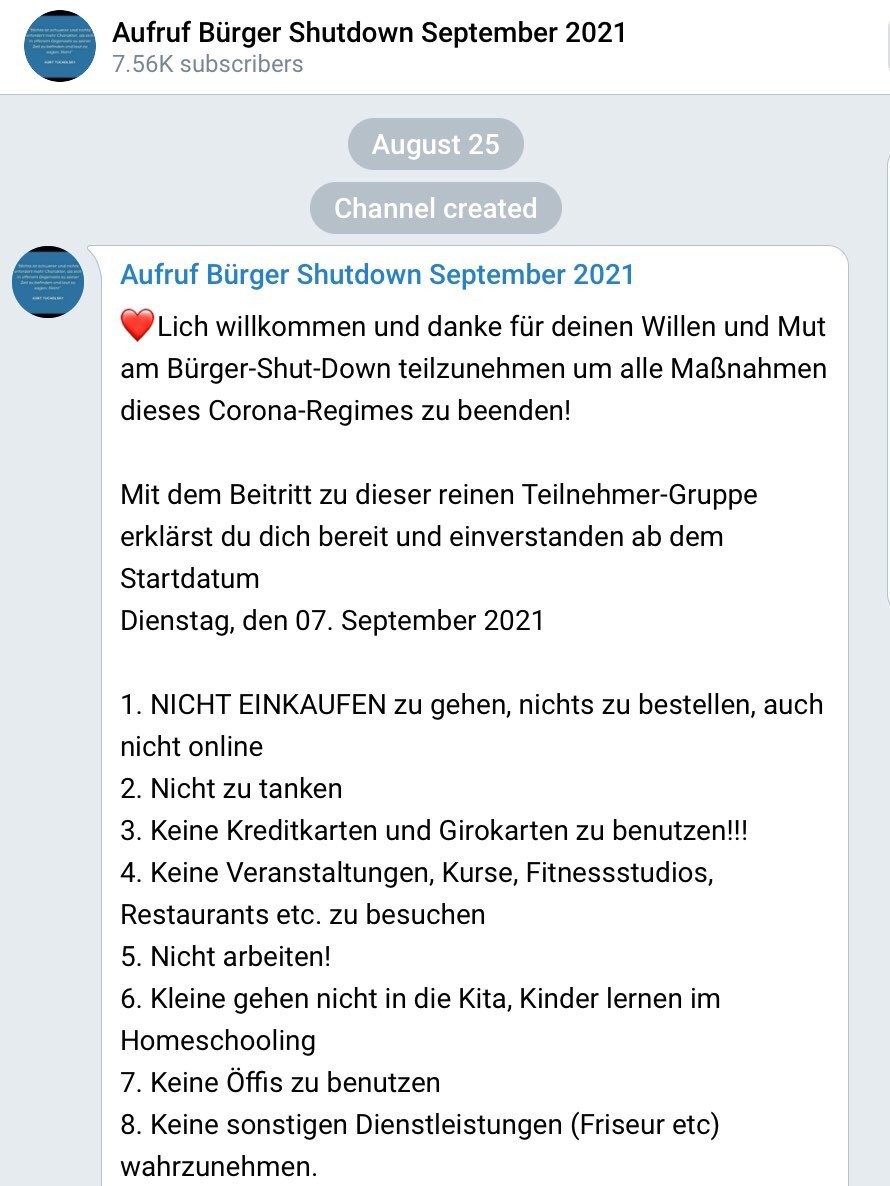The image size is (890, 1186).
Task: Select the Channel created service label
Action: point(435,208)
